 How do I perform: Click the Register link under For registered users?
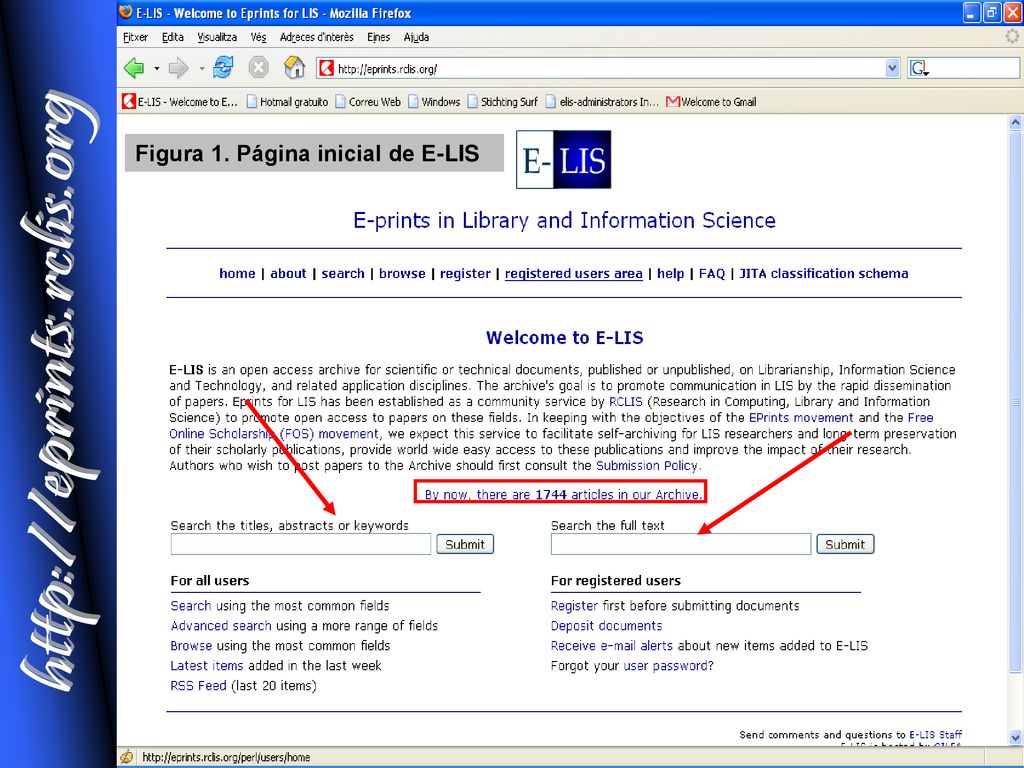pyautogui.click(x=575, y=606)
